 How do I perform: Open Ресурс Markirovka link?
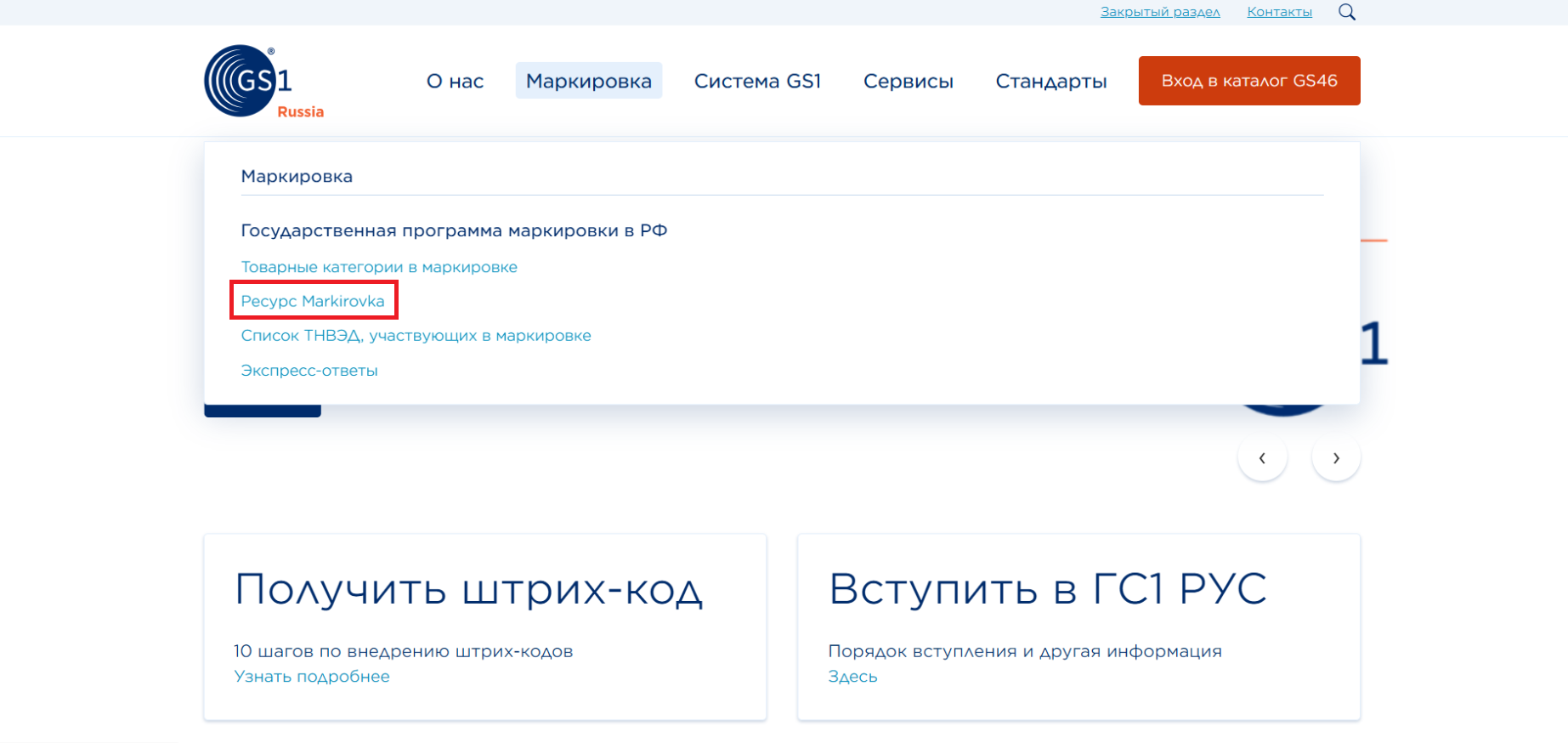[313, 301]
